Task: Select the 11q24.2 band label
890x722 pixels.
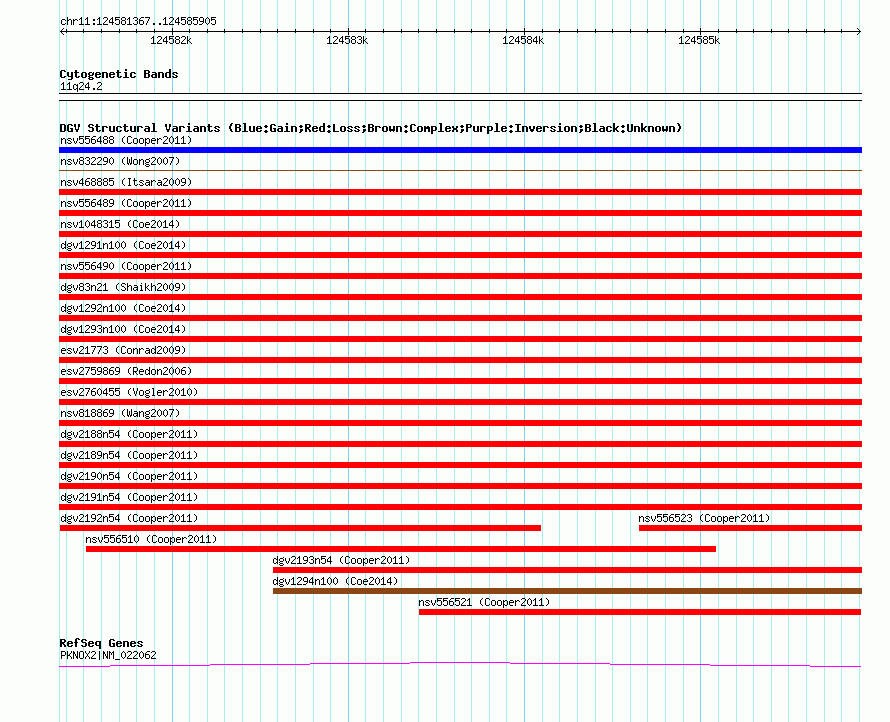Action: pyautogui.click(x=81, y=86)
